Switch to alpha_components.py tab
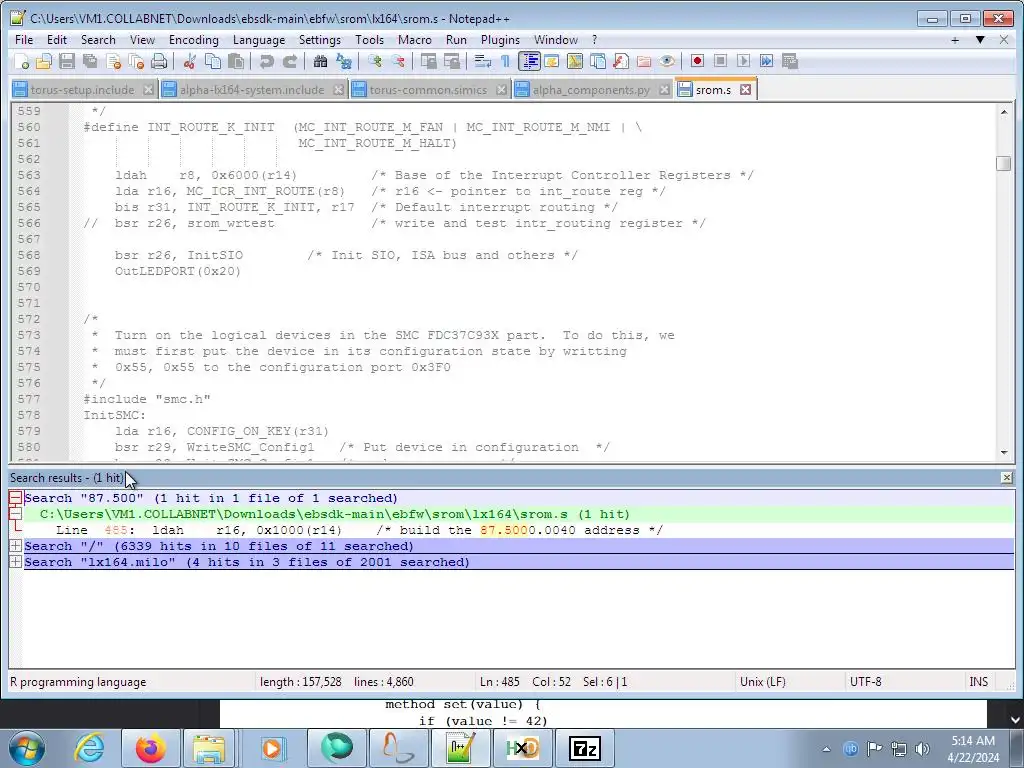Viewport: 1024px width, 768px height. pyautogui.click(x=591, y=90)
